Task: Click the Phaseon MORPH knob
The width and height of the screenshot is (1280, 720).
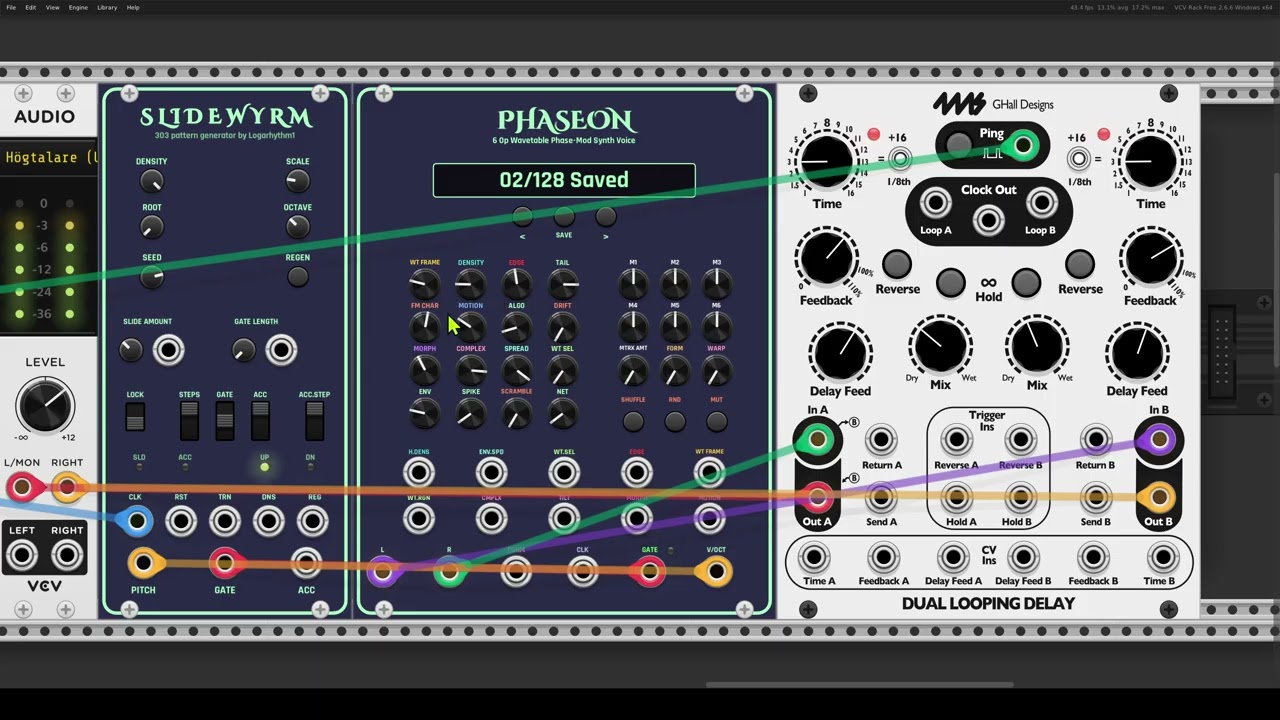Action: coord(424,371)
